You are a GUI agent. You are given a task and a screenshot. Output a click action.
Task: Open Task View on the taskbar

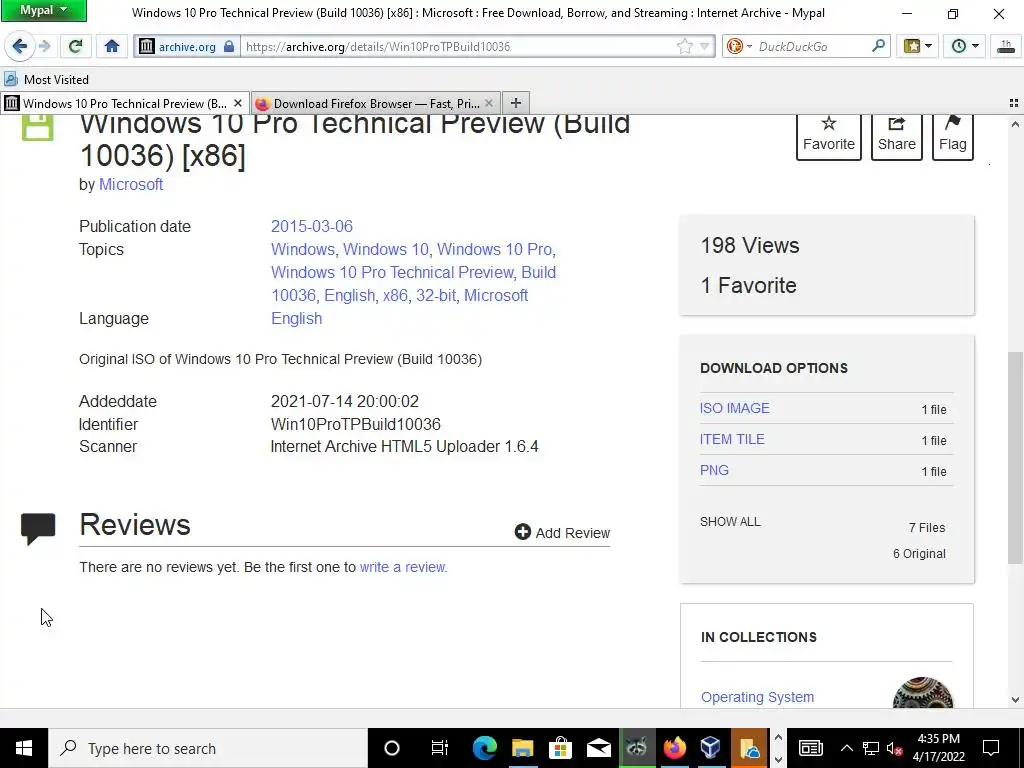pyautogui.click(x=440, y=748)
